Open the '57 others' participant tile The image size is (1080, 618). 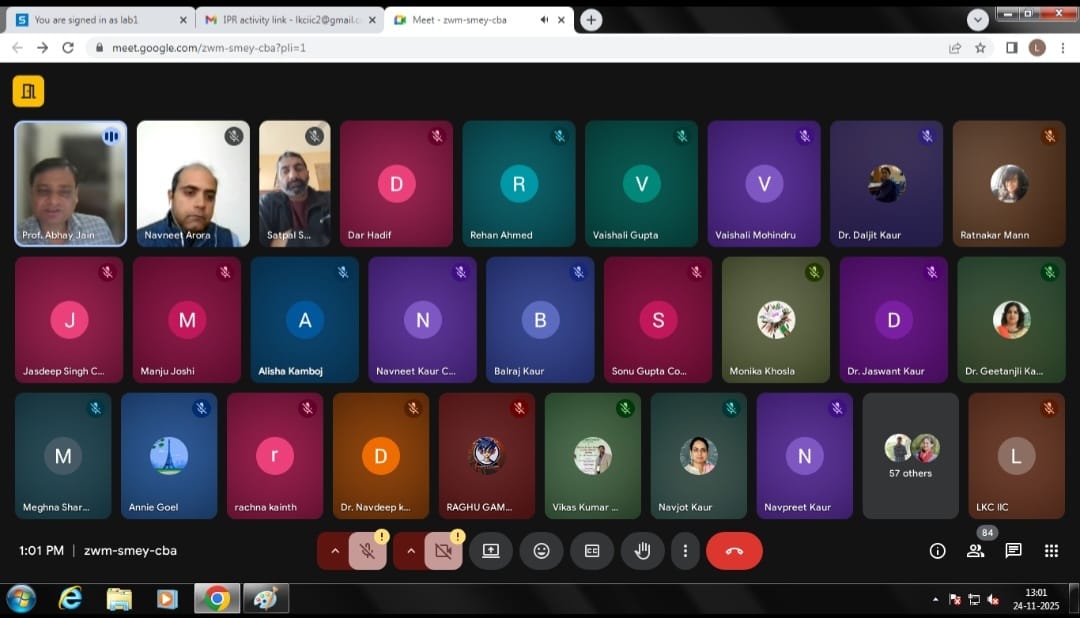pos(910,455)
